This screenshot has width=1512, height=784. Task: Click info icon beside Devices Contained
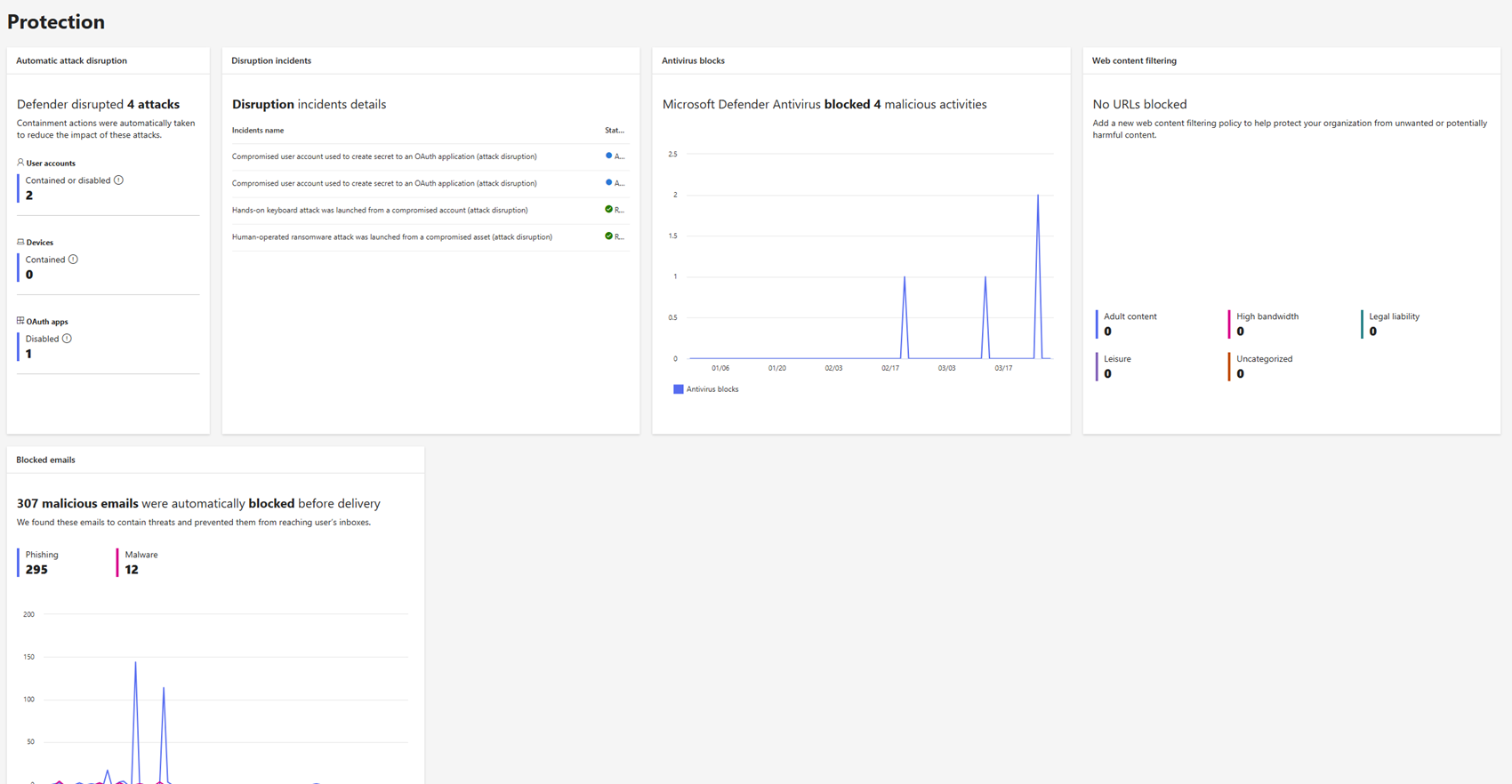(73, 260)
